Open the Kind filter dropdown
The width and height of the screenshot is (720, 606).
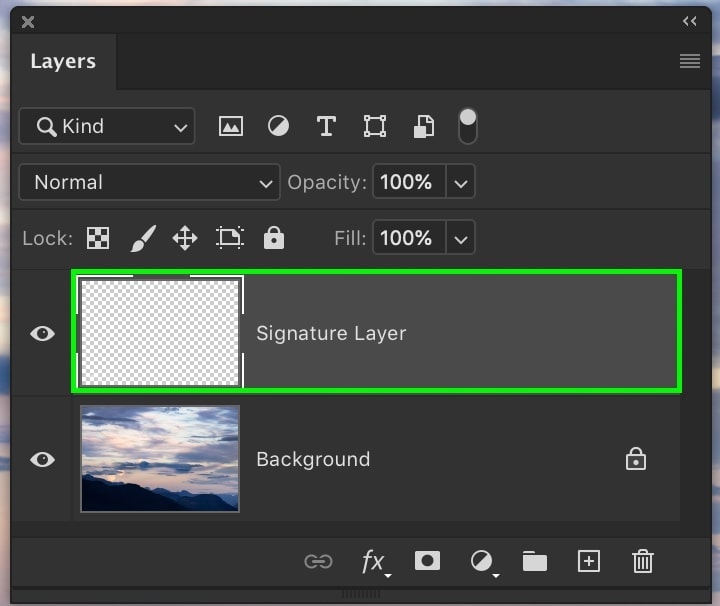coord(107,126)
